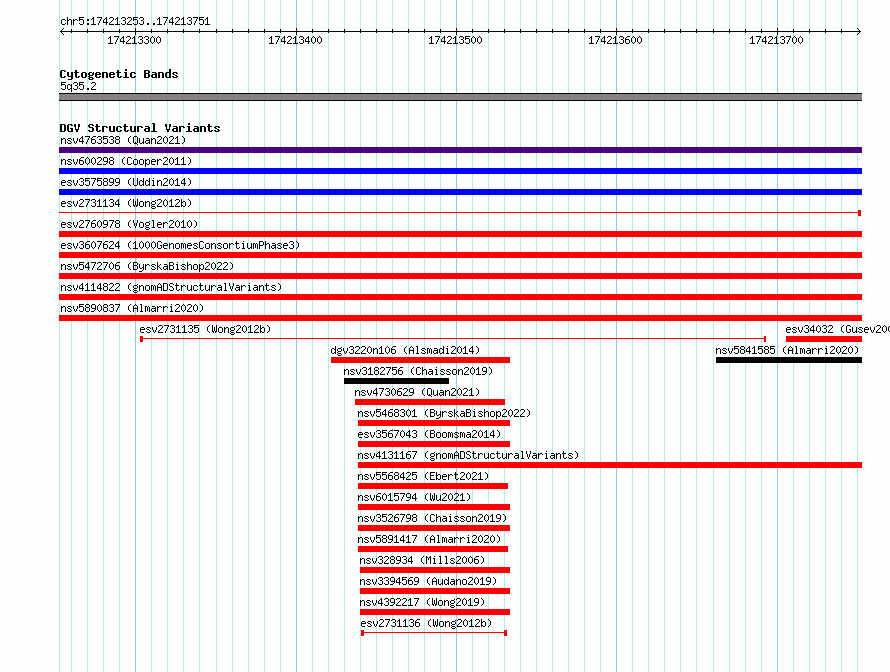Open nsv600298 (Cooper2011) variant label
Image resolution: width=890 pixels, height=672 pixels.
126,161
